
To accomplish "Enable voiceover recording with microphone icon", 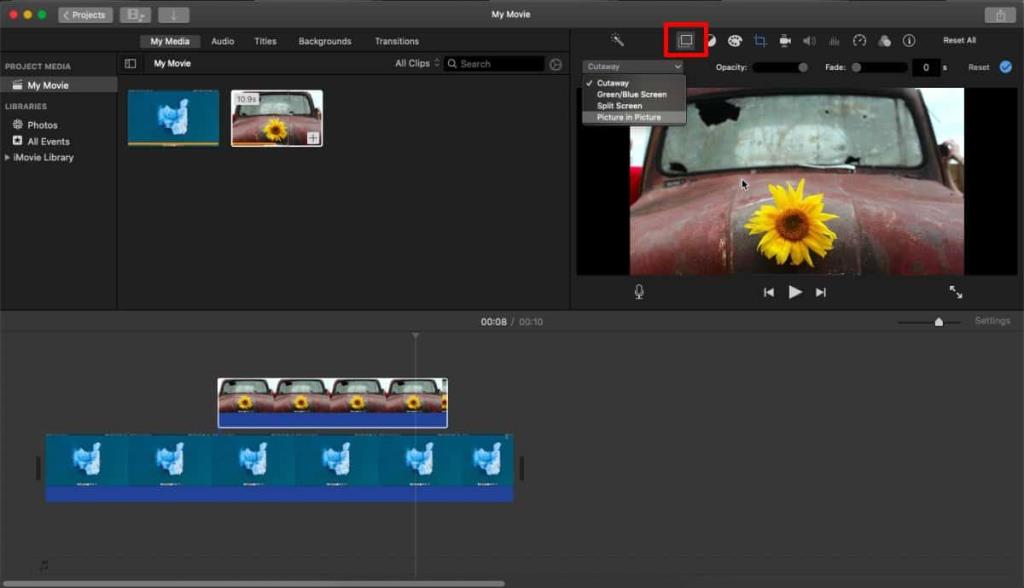I will [x=638, y=292].
